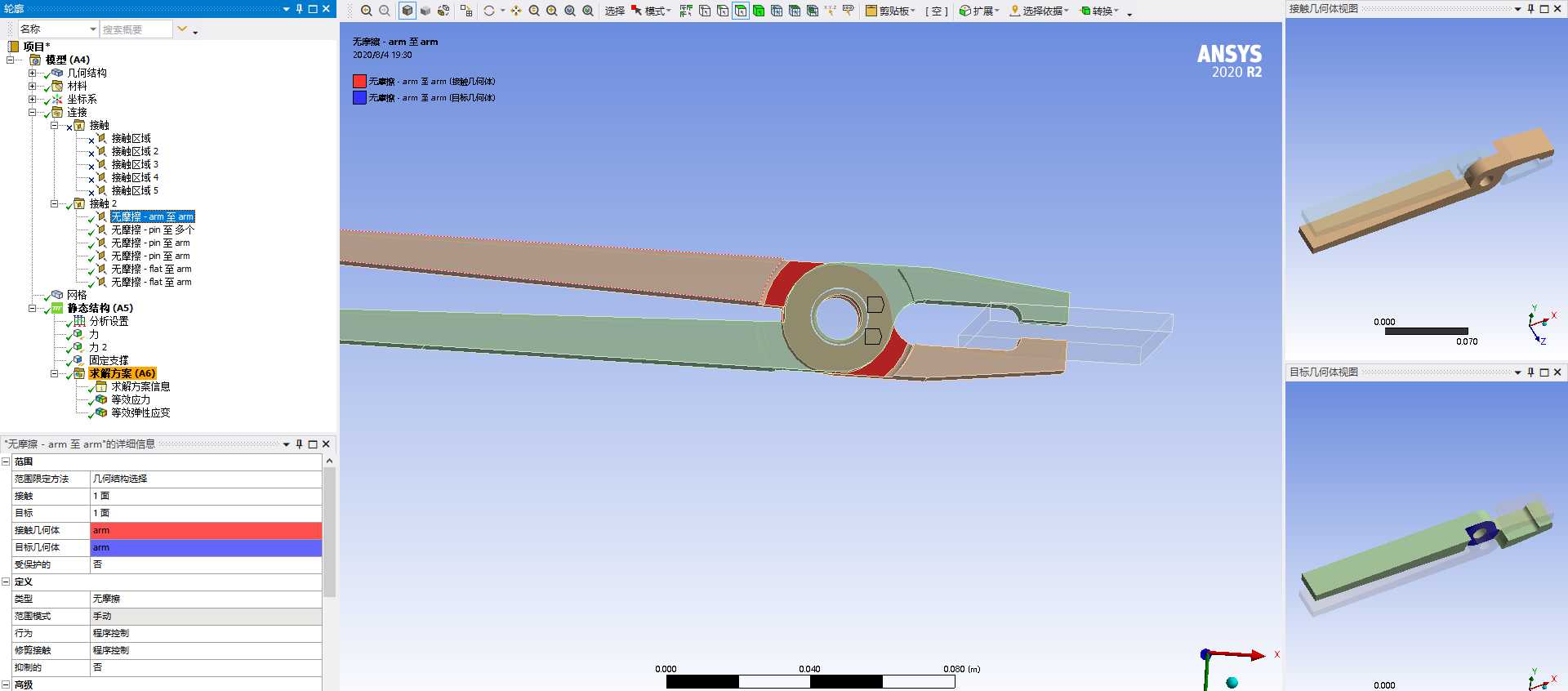Select the 接触区域 3 tree item
This screenshot has width=1568, height=691.
coord(135,164)
